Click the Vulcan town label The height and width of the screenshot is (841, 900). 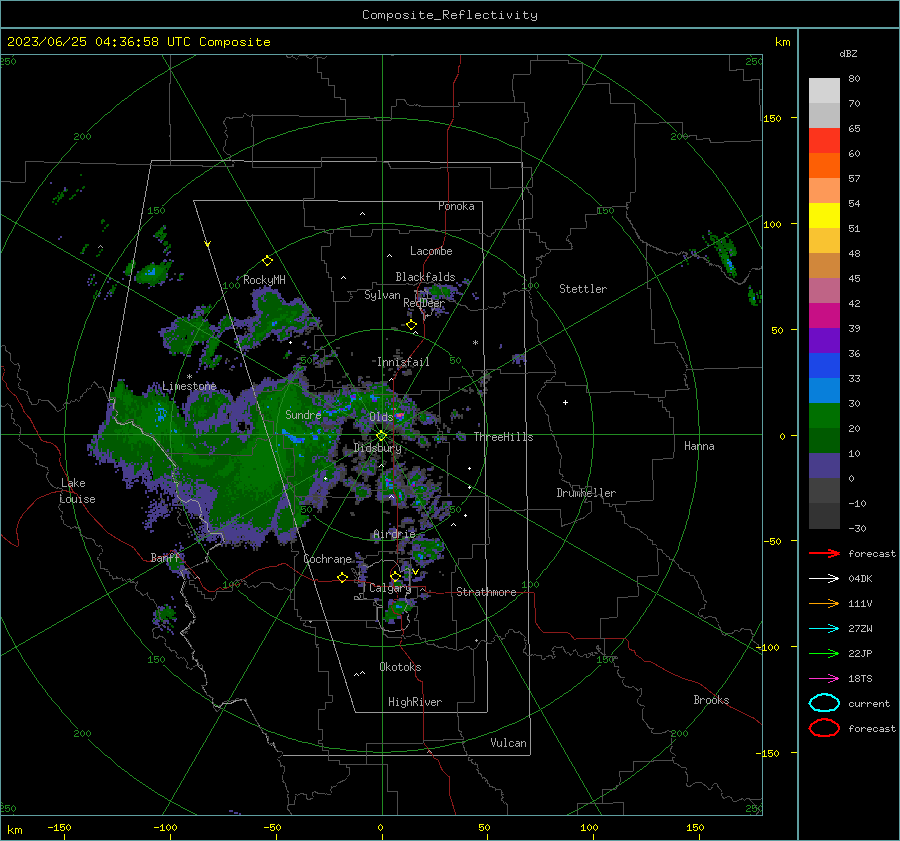pyautogui.click(x=509, y=743)
